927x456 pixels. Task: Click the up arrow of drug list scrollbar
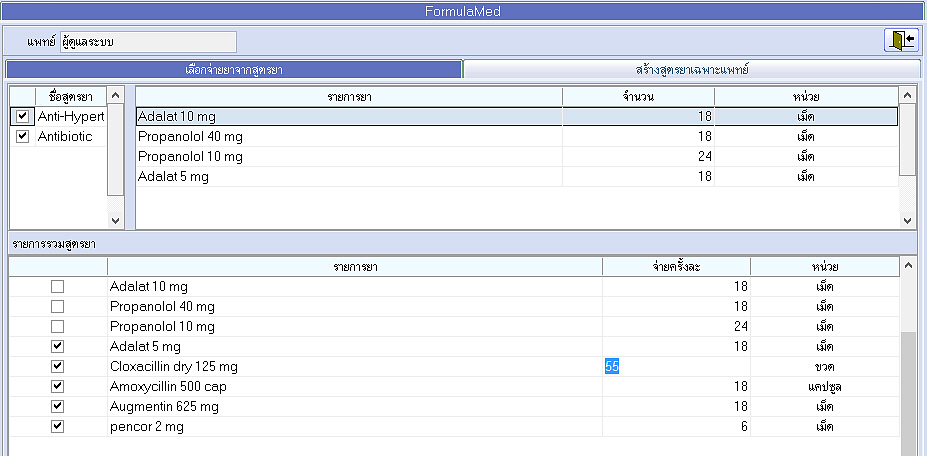coord(907,95)
